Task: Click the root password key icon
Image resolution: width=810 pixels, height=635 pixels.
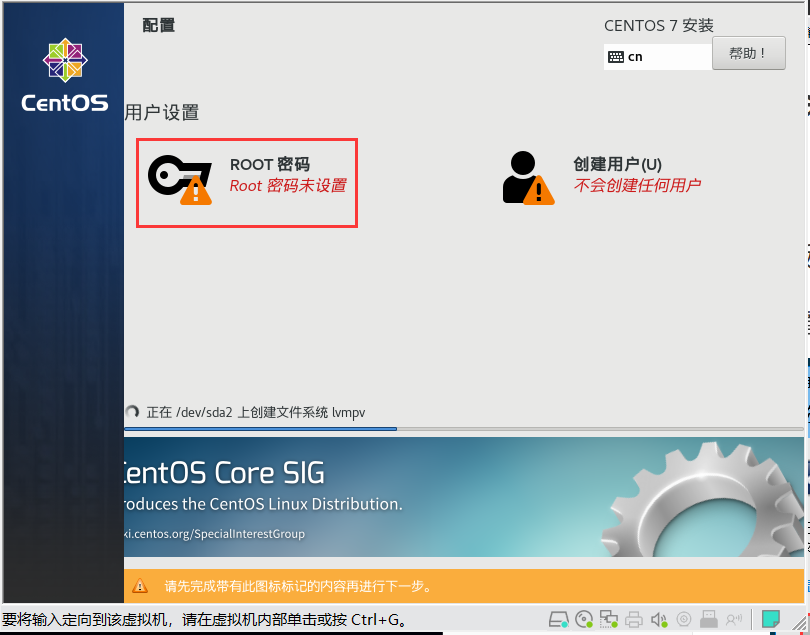Action: [179, 179]
